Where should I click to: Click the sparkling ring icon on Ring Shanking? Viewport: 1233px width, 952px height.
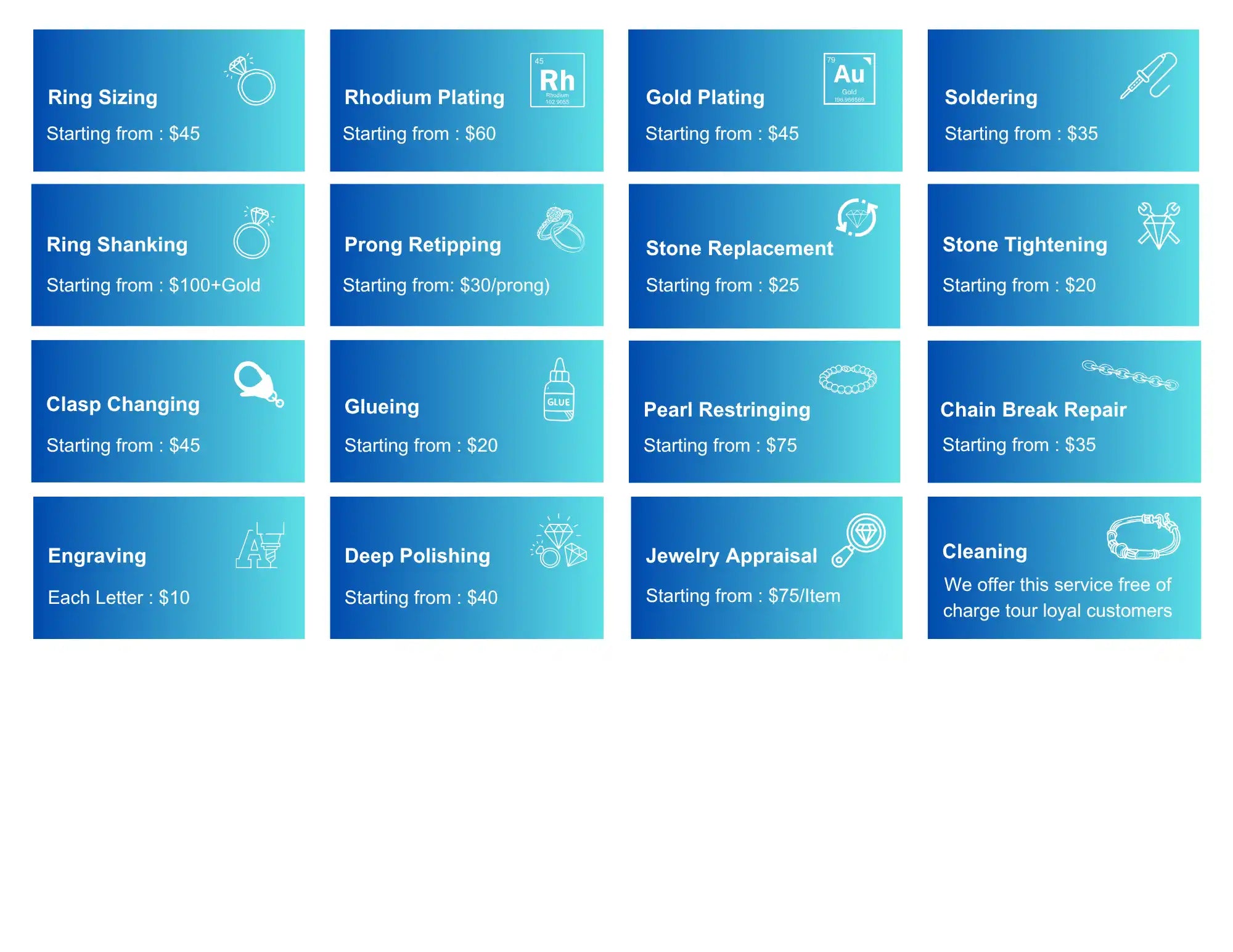pos(253,232)
